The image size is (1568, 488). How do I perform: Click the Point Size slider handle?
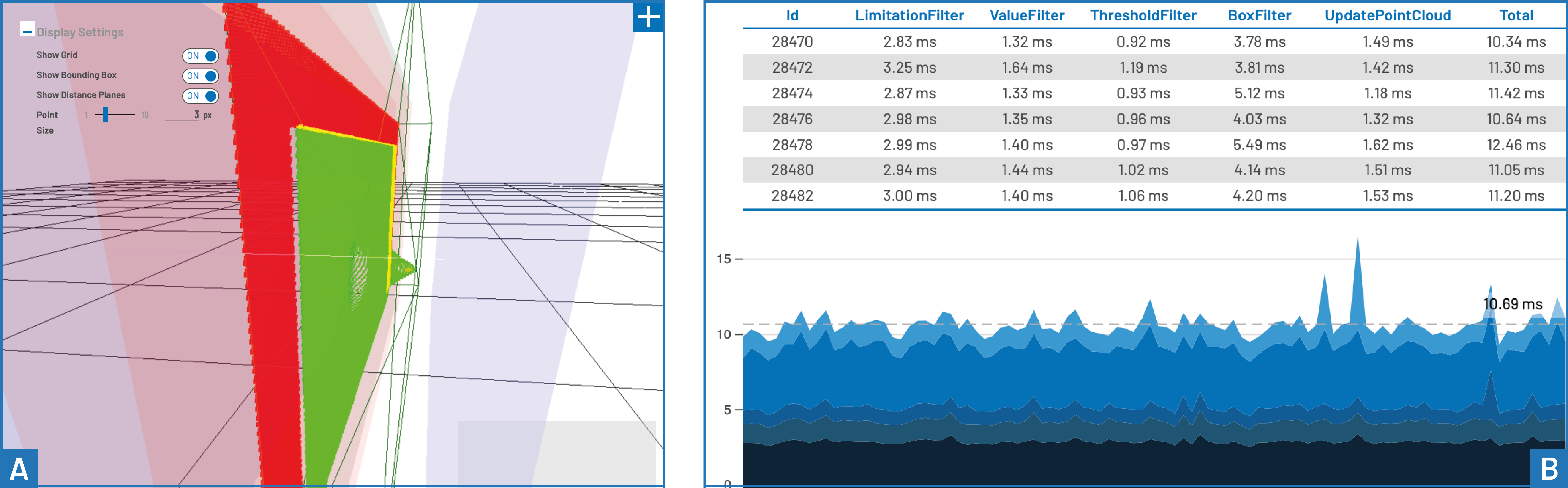click(x=105, y=115)
